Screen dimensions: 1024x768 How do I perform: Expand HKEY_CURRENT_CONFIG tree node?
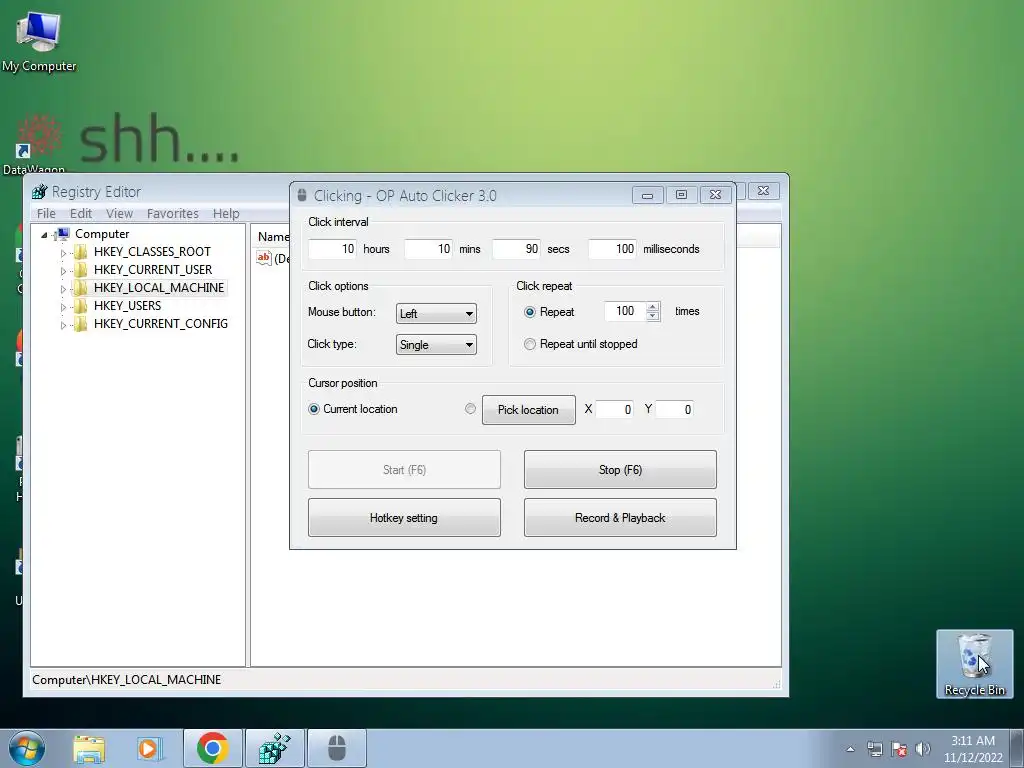point(63,325)
